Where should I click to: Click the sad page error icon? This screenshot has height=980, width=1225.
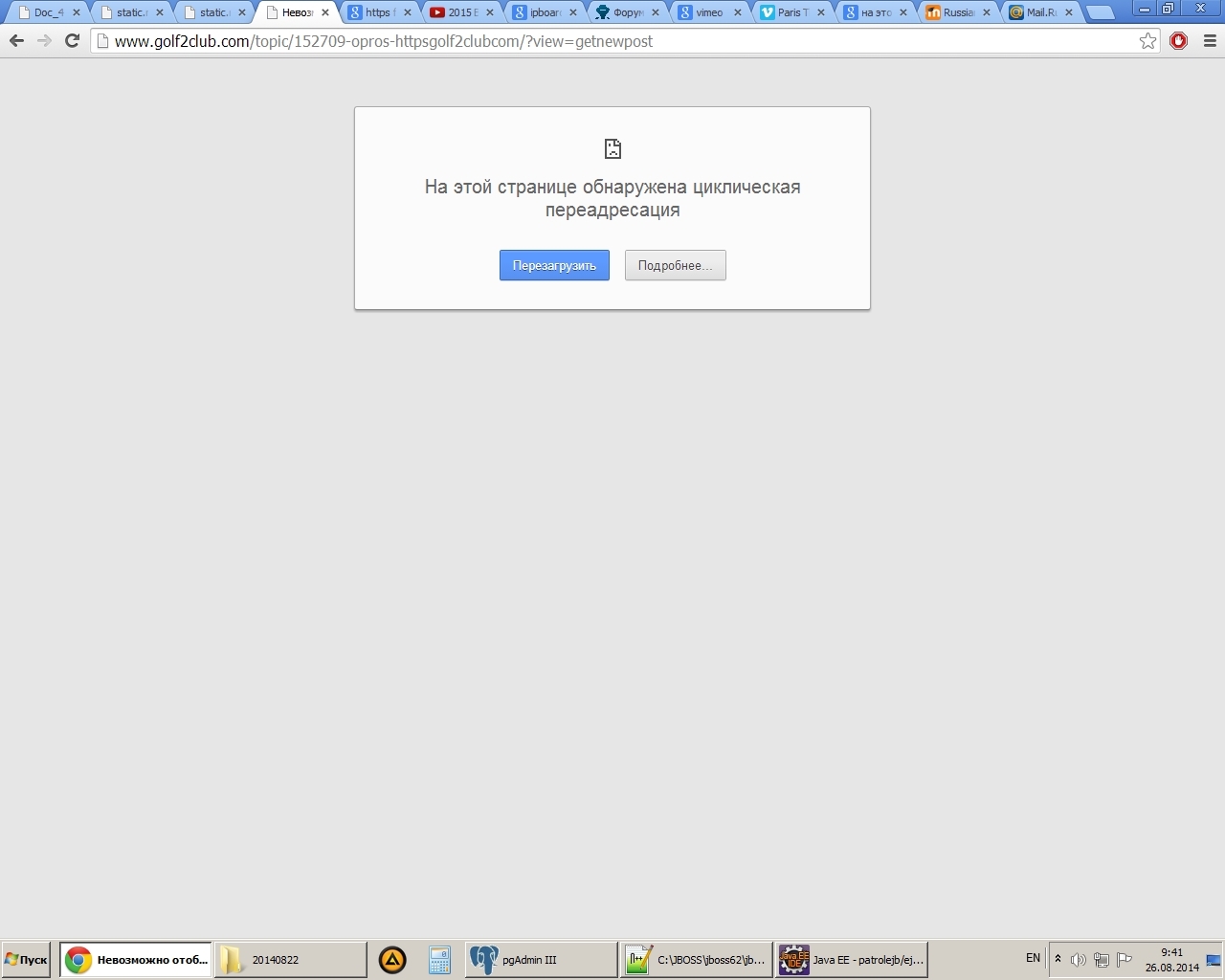pyautogui.click(x=612, y=148)
